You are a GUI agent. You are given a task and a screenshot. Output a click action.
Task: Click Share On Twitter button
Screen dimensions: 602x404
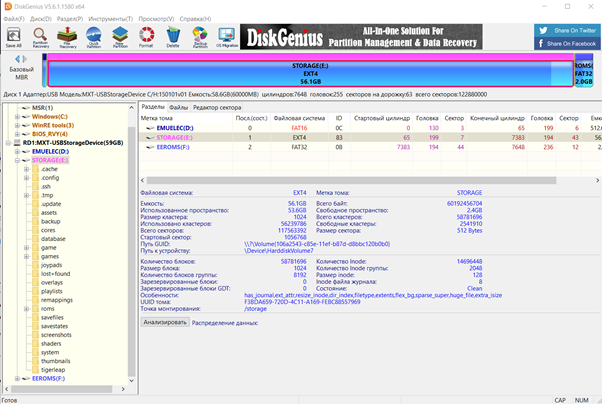(x=567, y=30)
